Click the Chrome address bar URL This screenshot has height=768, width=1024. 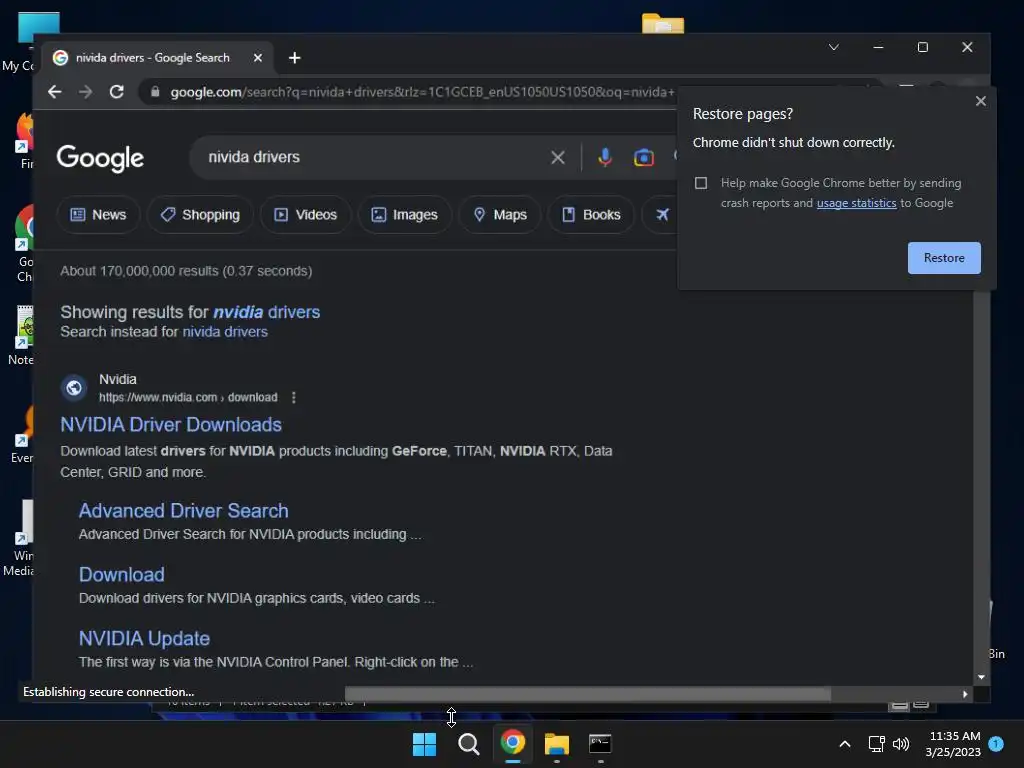point(422,92)
